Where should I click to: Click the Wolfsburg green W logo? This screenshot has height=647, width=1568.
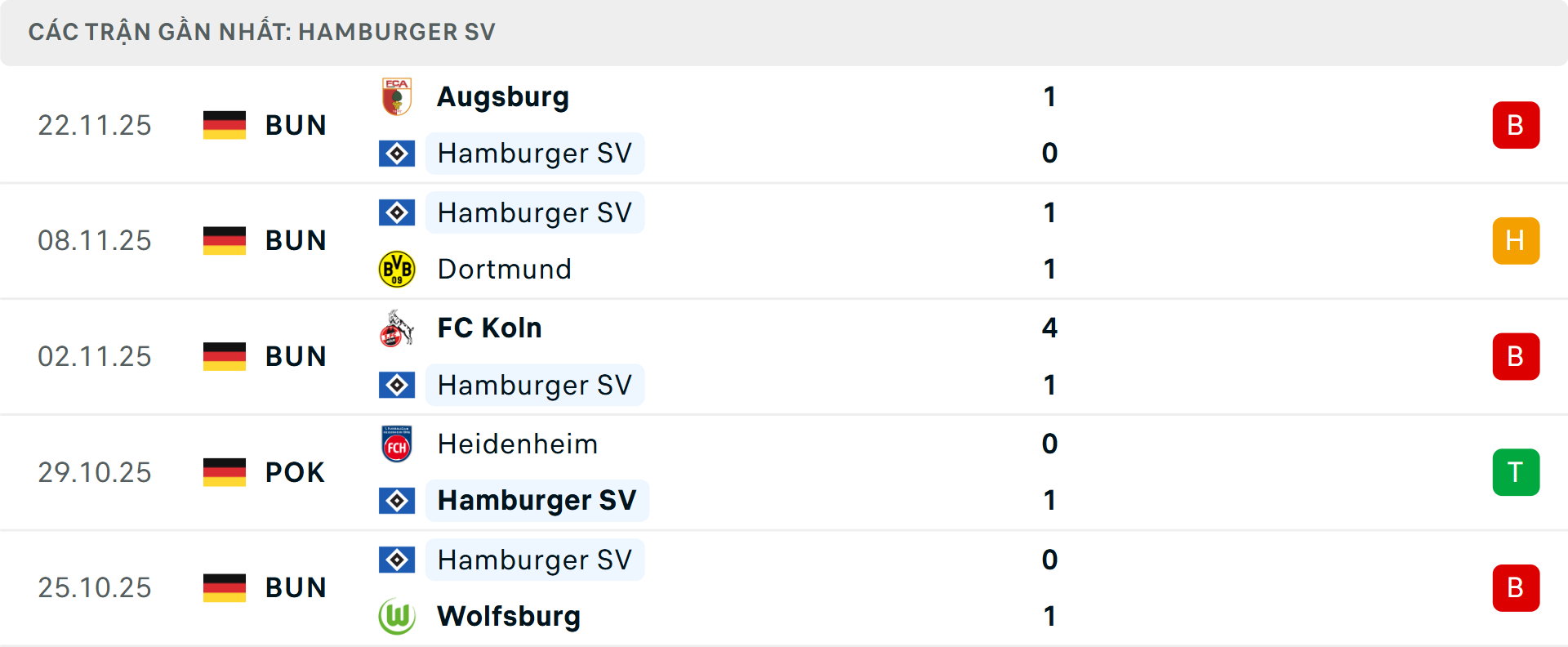point(397,616)
